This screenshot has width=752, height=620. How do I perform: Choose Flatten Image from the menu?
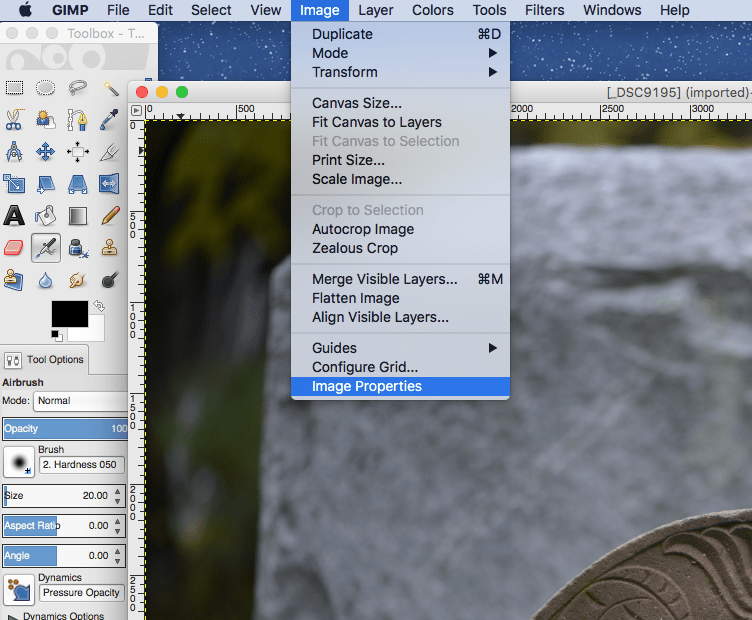400,298
